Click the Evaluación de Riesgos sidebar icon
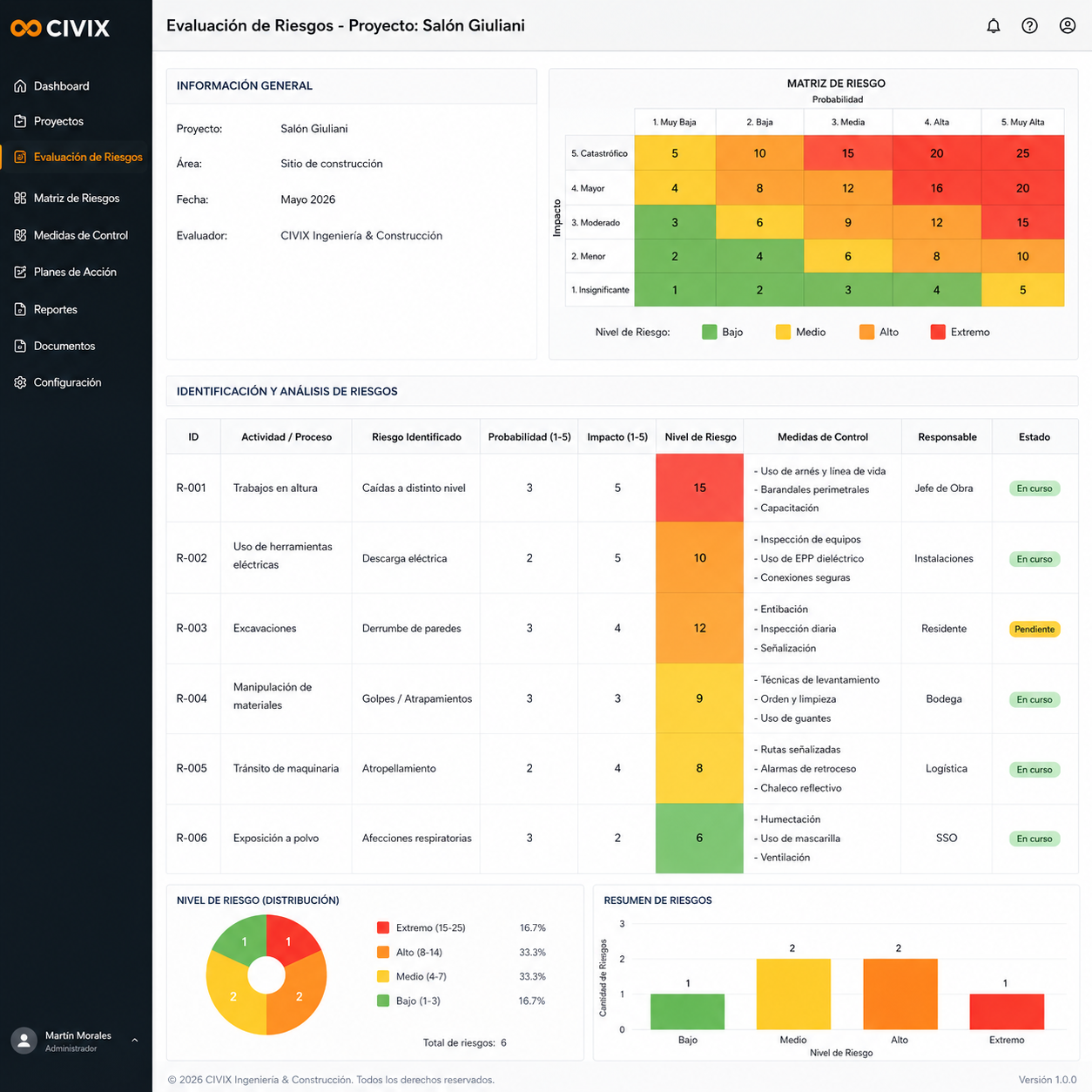Screen dimensions: 1092x1092 click(x=20, y=157)
